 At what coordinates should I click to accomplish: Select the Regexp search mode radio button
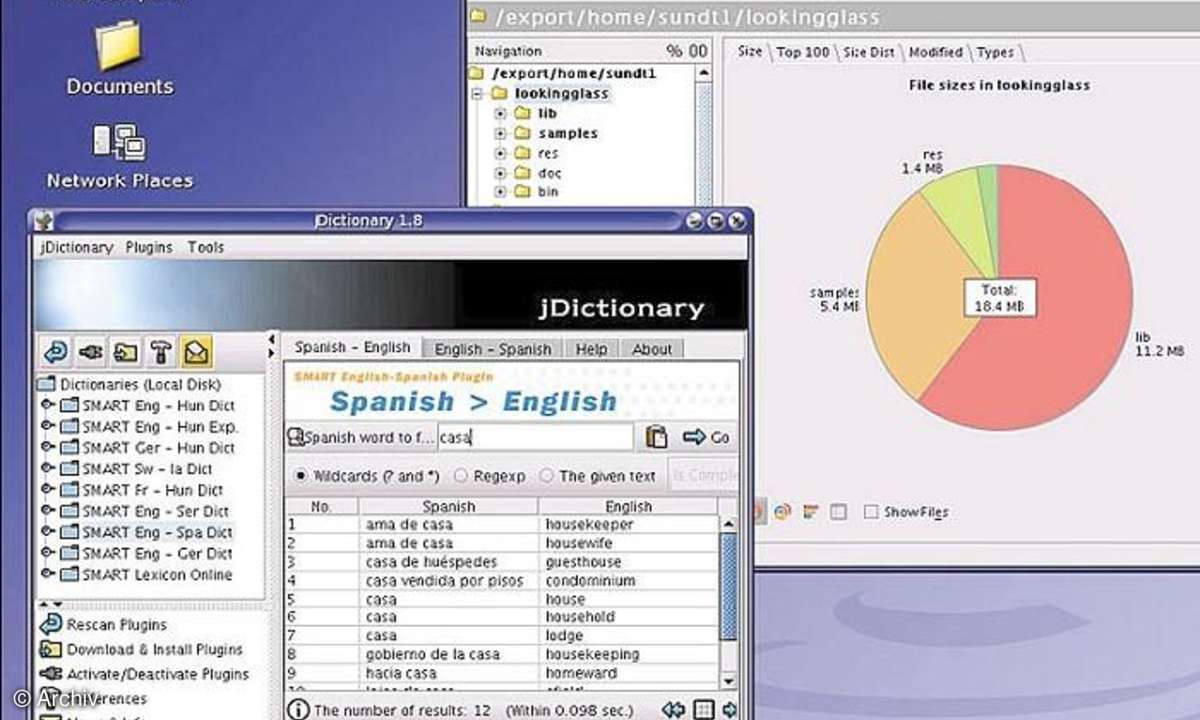[x=461, y=476]
